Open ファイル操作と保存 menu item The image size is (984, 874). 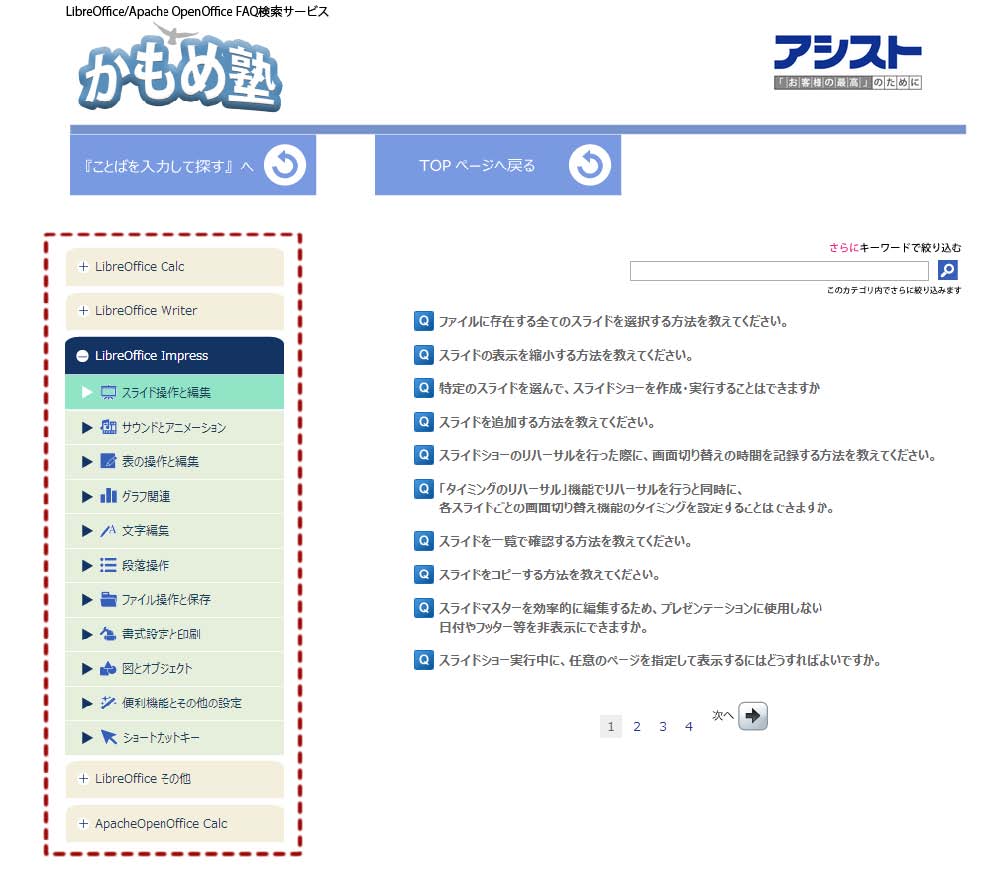coord(174,600)
